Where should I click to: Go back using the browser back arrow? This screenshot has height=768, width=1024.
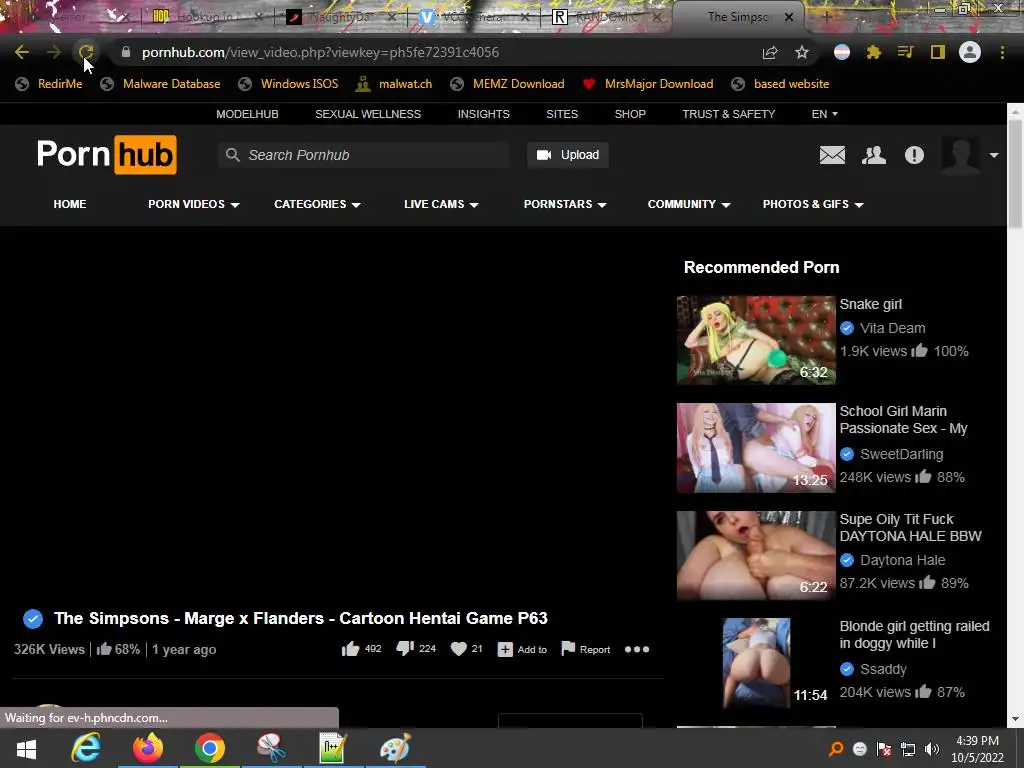(22, 52)
